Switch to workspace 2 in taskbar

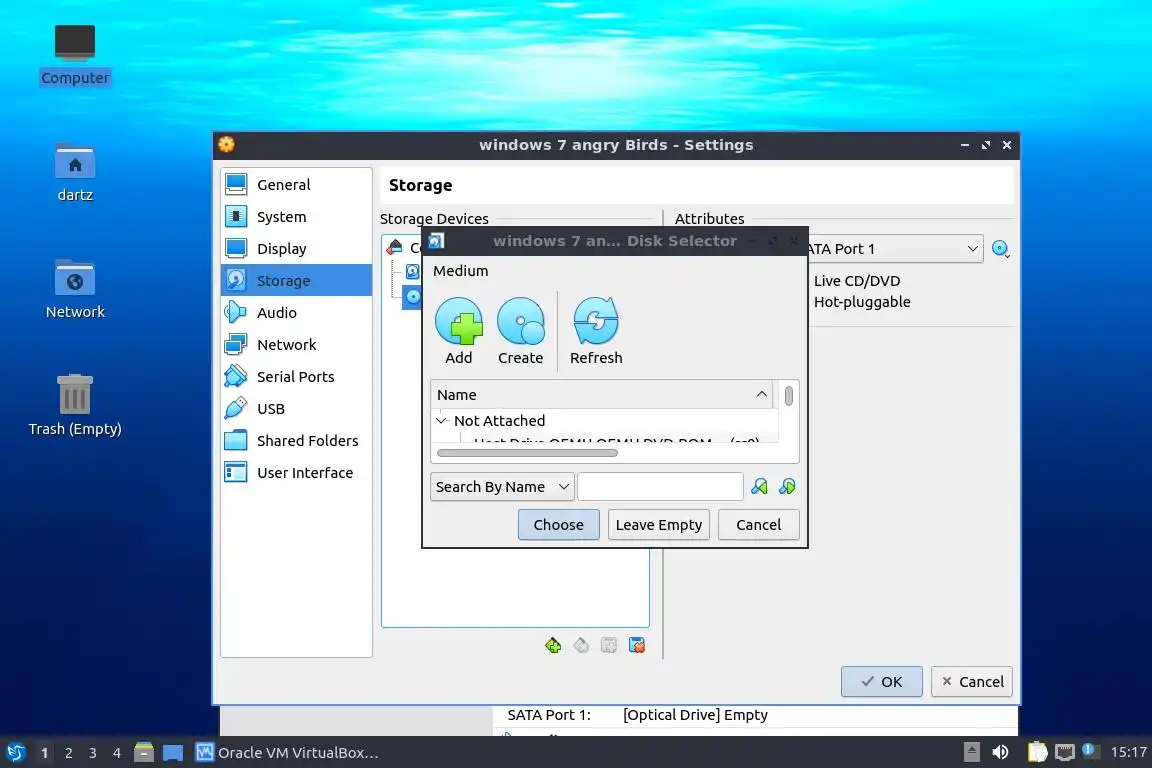(x=68, y=753)
